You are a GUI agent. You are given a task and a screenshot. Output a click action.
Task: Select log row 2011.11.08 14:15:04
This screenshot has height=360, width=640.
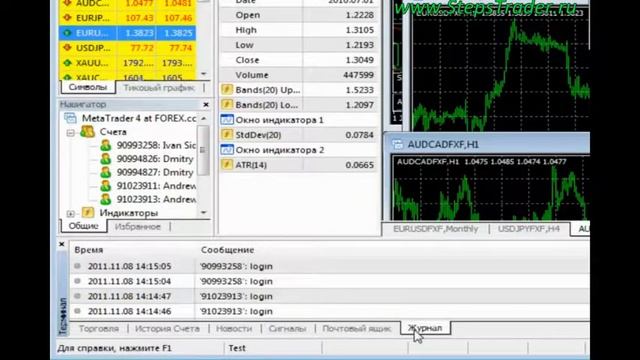[x=330, y=281]
